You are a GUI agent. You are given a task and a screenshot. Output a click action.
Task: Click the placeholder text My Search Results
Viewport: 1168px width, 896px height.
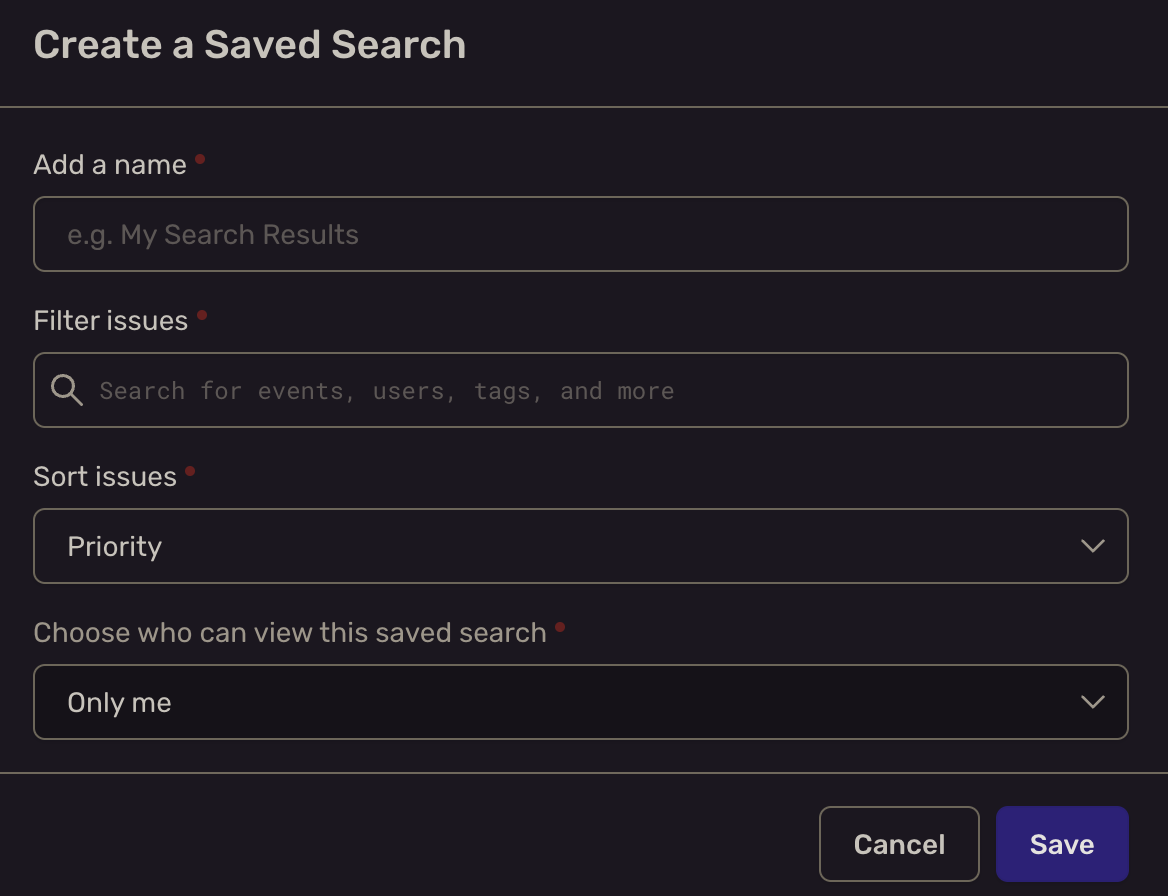pyautogui.click(x=213, y=234)
